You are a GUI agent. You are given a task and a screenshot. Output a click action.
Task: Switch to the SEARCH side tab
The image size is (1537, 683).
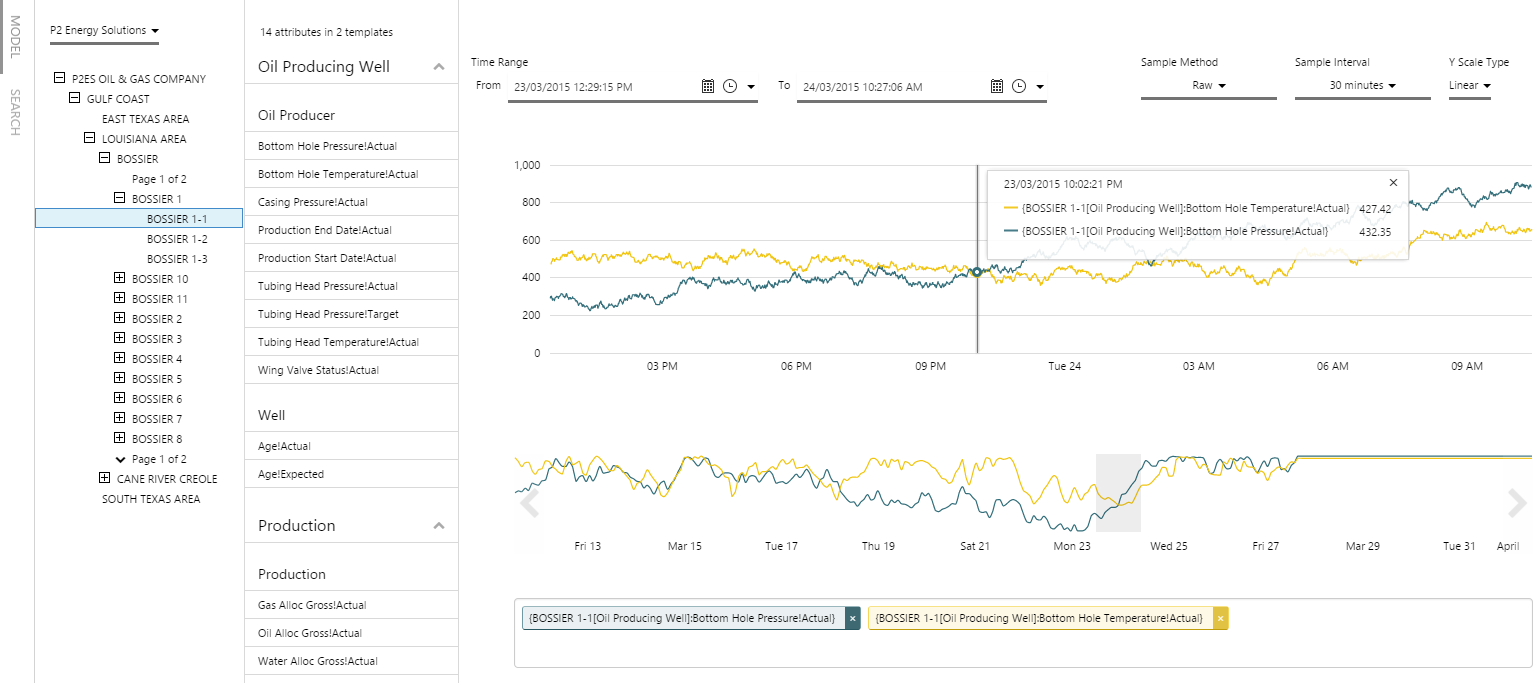[15, 113]
